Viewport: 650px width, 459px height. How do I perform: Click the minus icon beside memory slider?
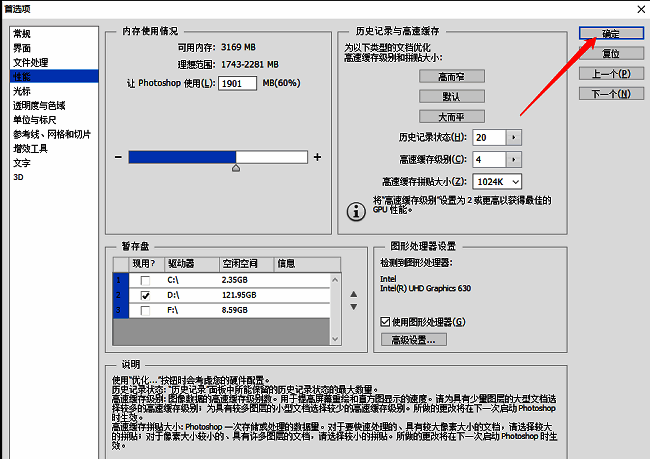[118, 157]
